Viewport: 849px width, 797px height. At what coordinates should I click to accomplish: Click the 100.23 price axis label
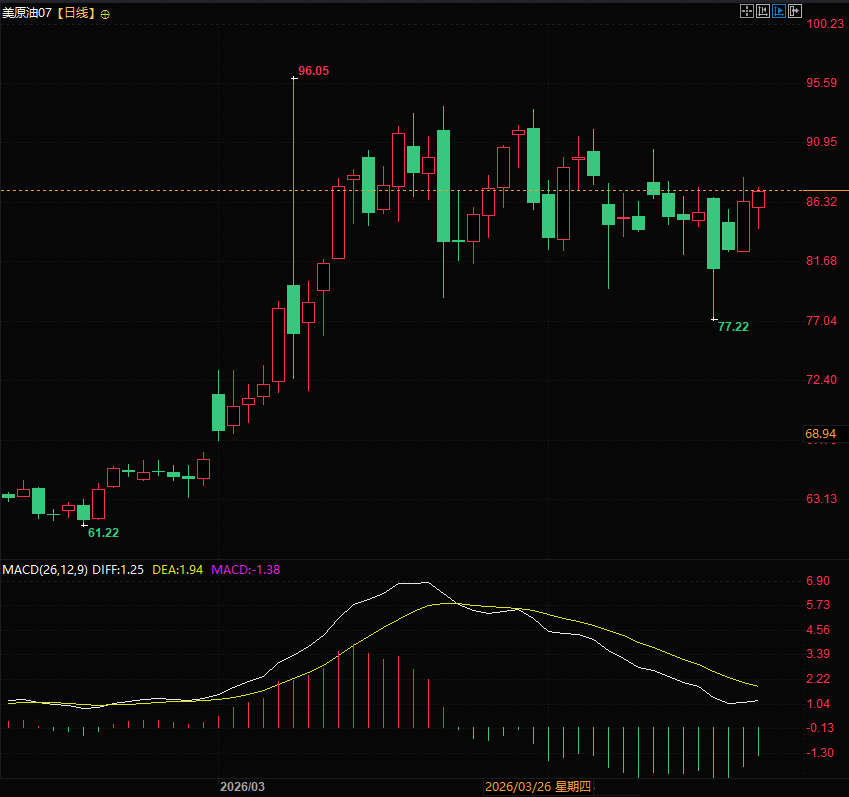(x=825, y=23)
